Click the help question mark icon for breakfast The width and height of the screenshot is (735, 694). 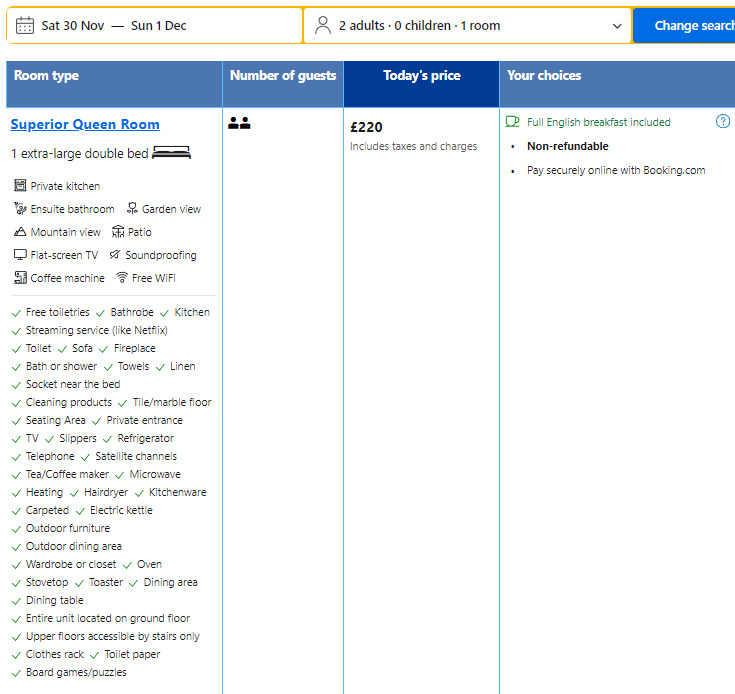click(723, 121)
